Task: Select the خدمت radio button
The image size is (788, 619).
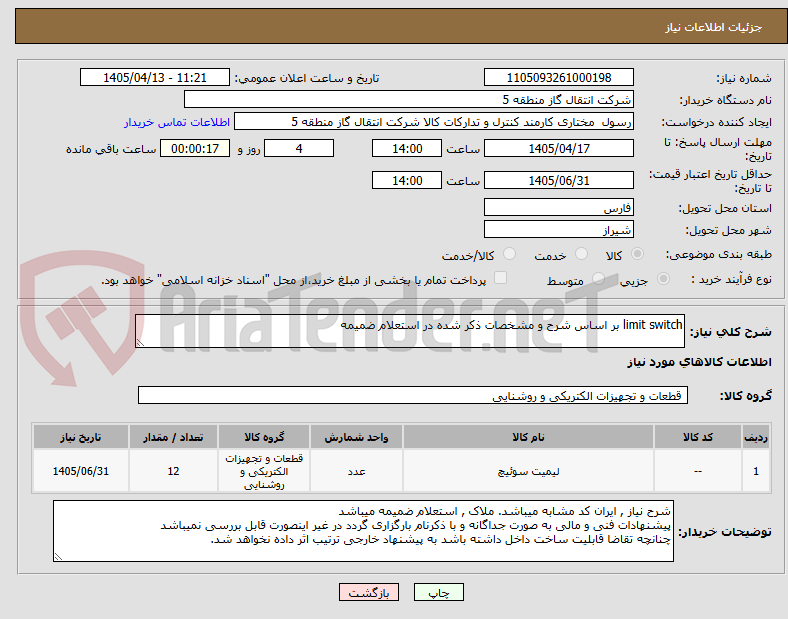Action: (581, 254)
